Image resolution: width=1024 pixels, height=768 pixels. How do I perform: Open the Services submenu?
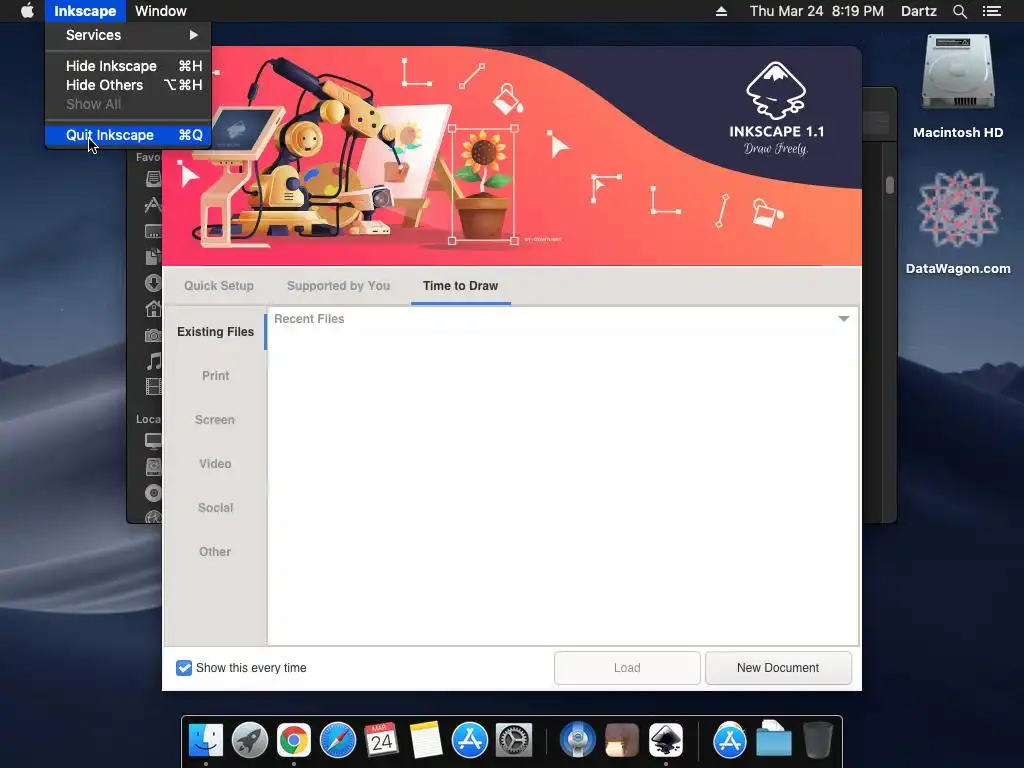pyautogui.click(x=128, y=35)
